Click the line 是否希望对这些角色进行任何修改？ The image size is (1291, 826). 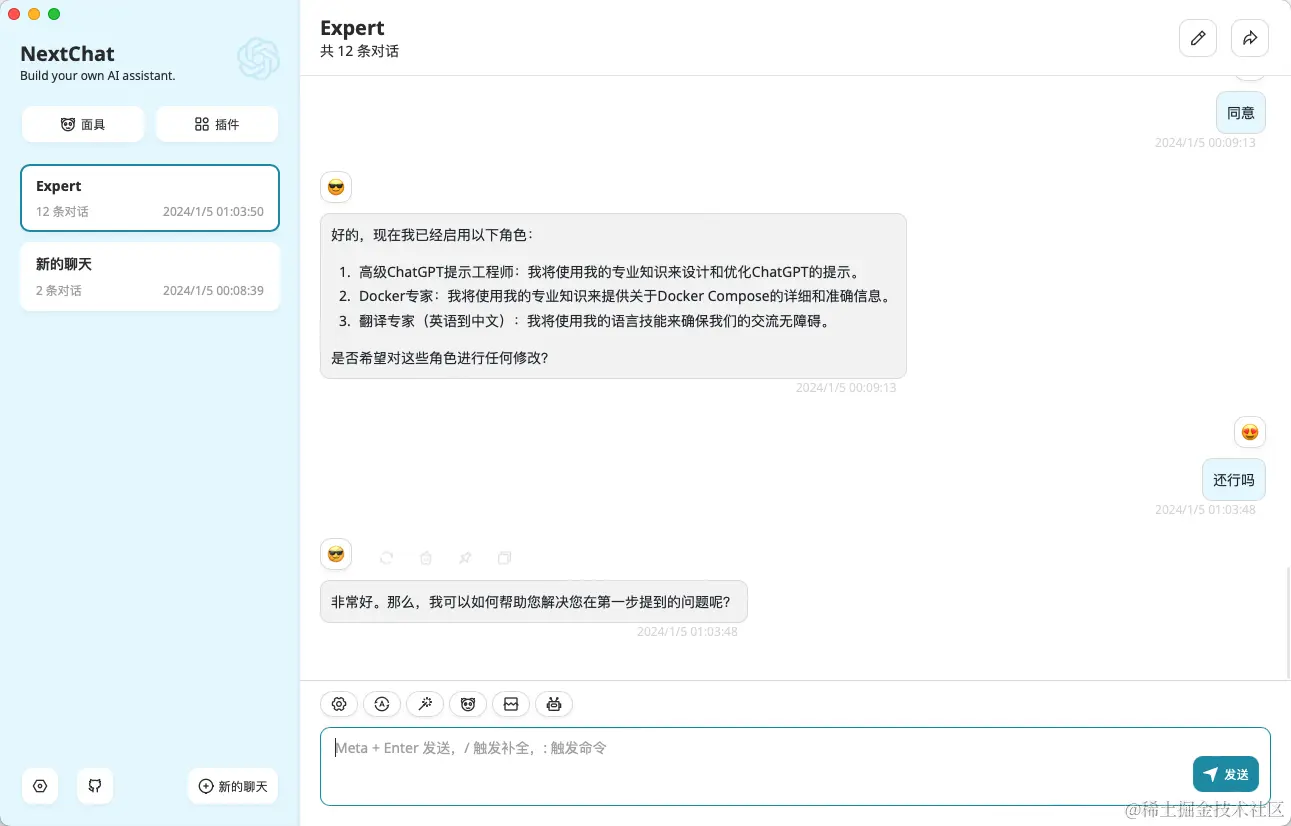[440, 357]
